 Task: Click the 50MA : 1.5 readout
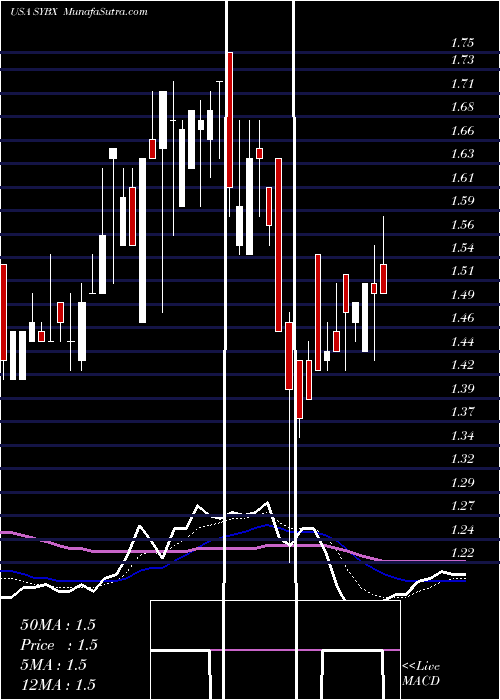click(x=58, y=624)
